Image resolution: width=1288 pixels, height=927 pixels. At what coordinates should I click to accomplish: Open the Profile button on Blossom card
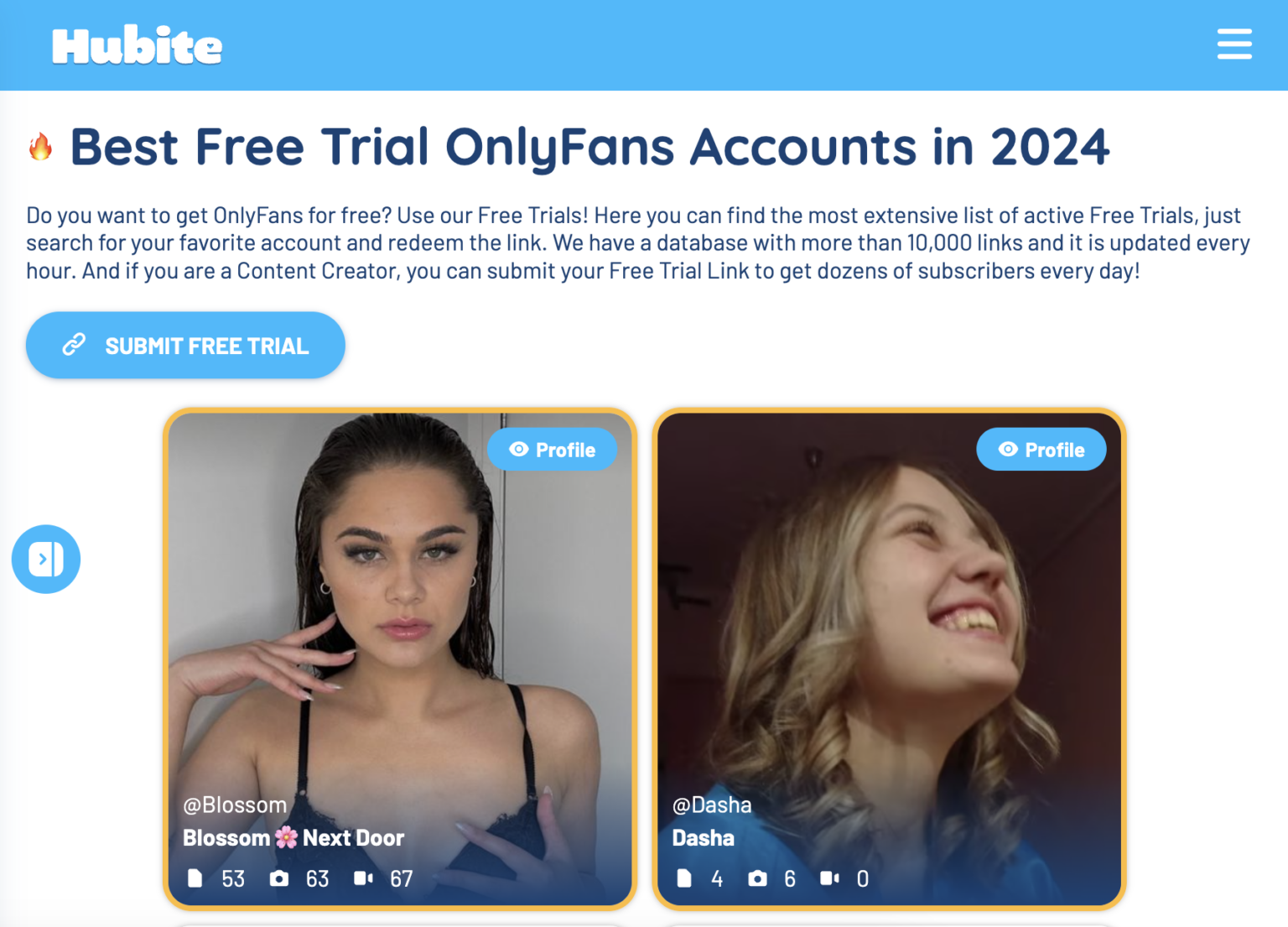click(553, 450)
